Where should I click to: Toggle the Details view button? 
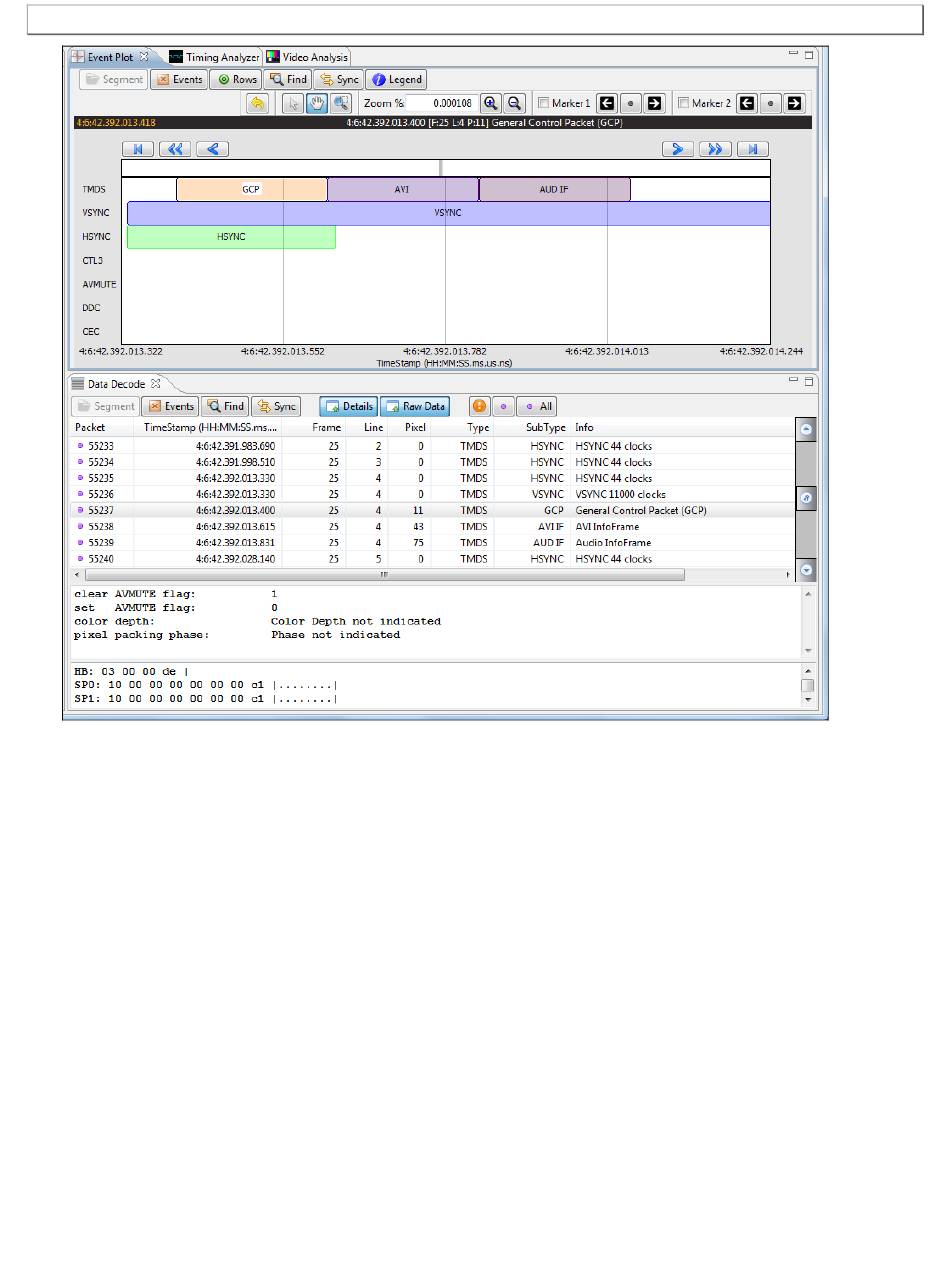tap(349, 406)
